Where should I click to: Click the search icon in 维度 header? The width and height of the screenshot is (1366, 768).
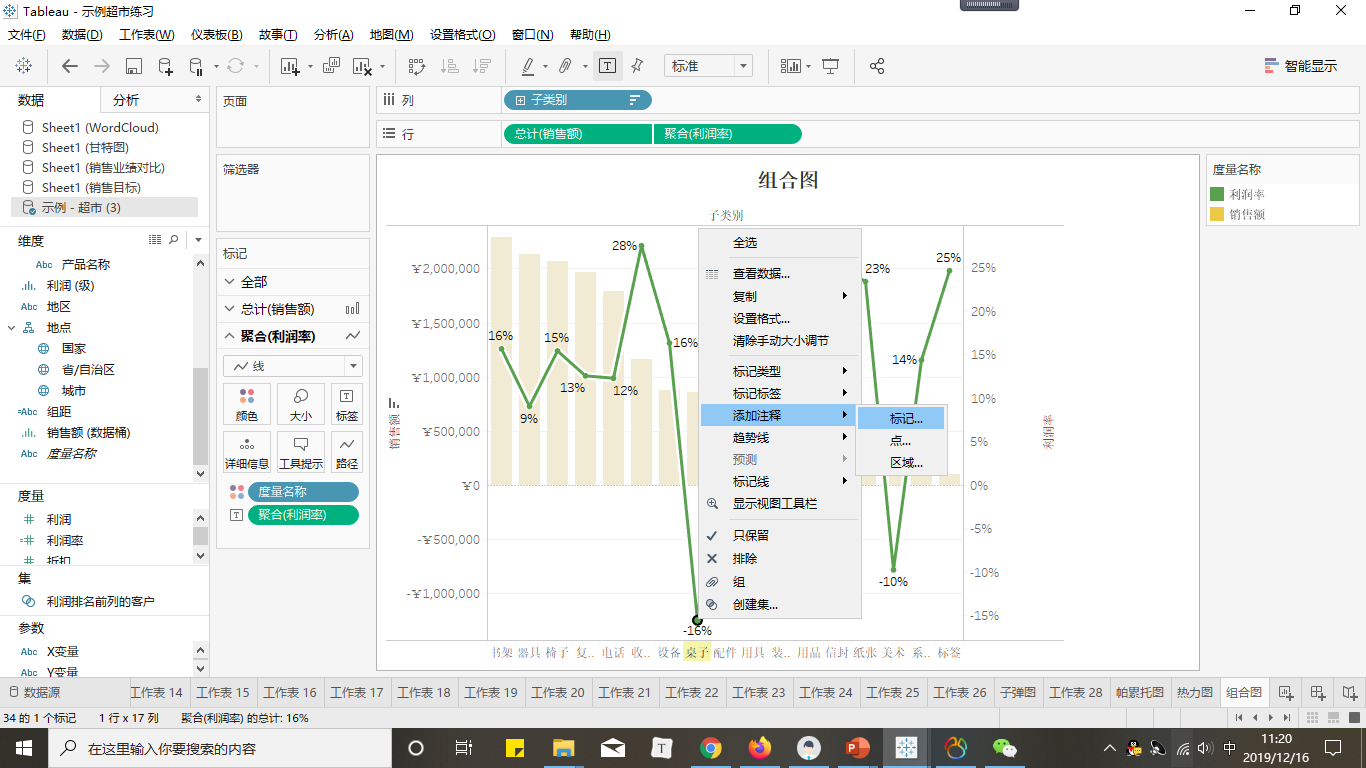[174, 240]
